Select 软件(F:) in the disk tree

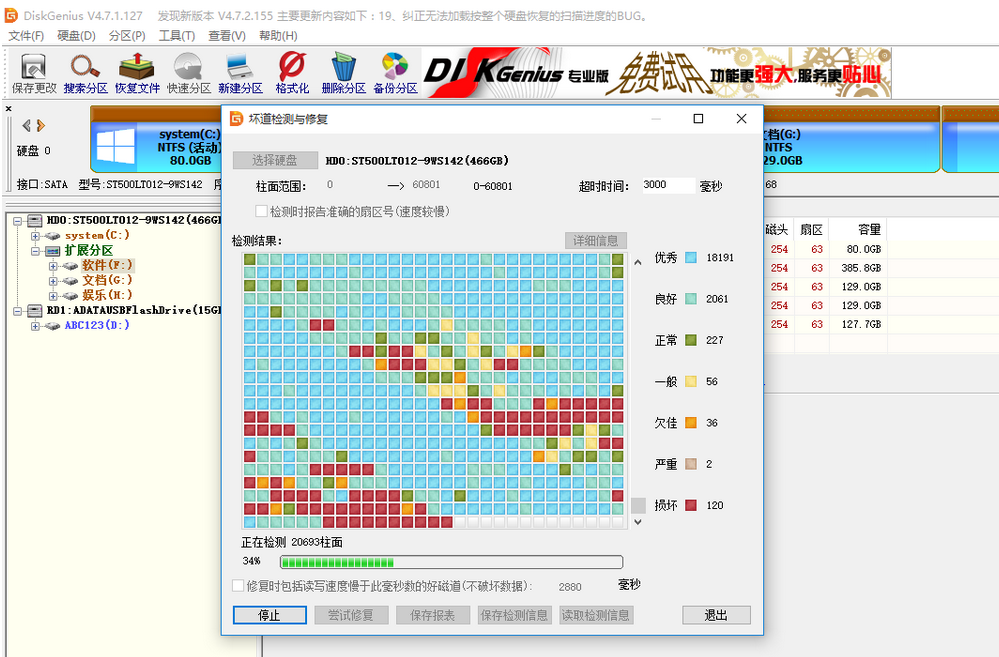coord(107,265)
